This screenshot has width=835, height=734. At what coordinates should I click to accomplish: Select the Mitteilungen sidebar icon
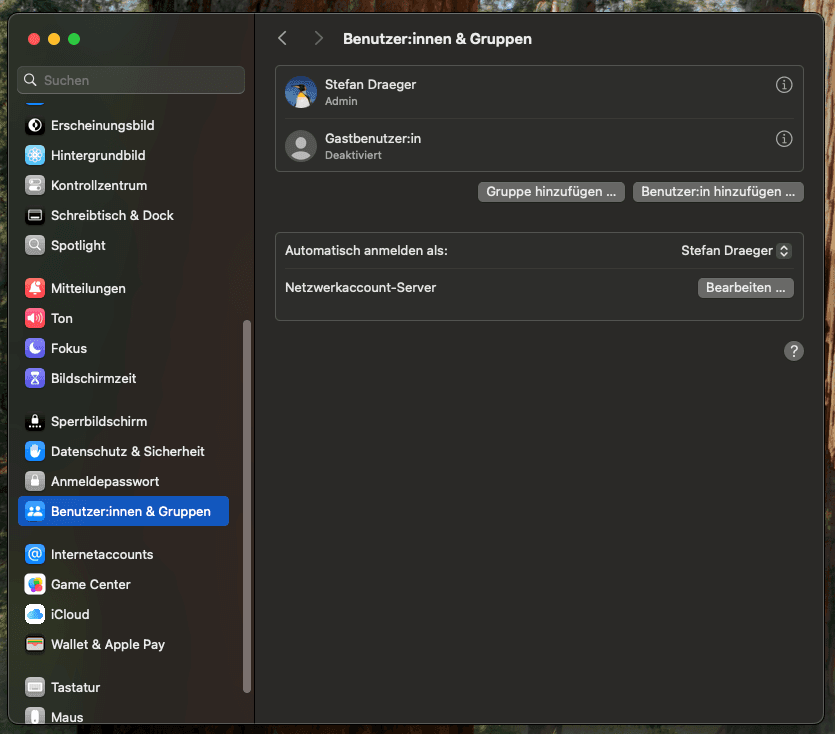[x=35, y=288]
